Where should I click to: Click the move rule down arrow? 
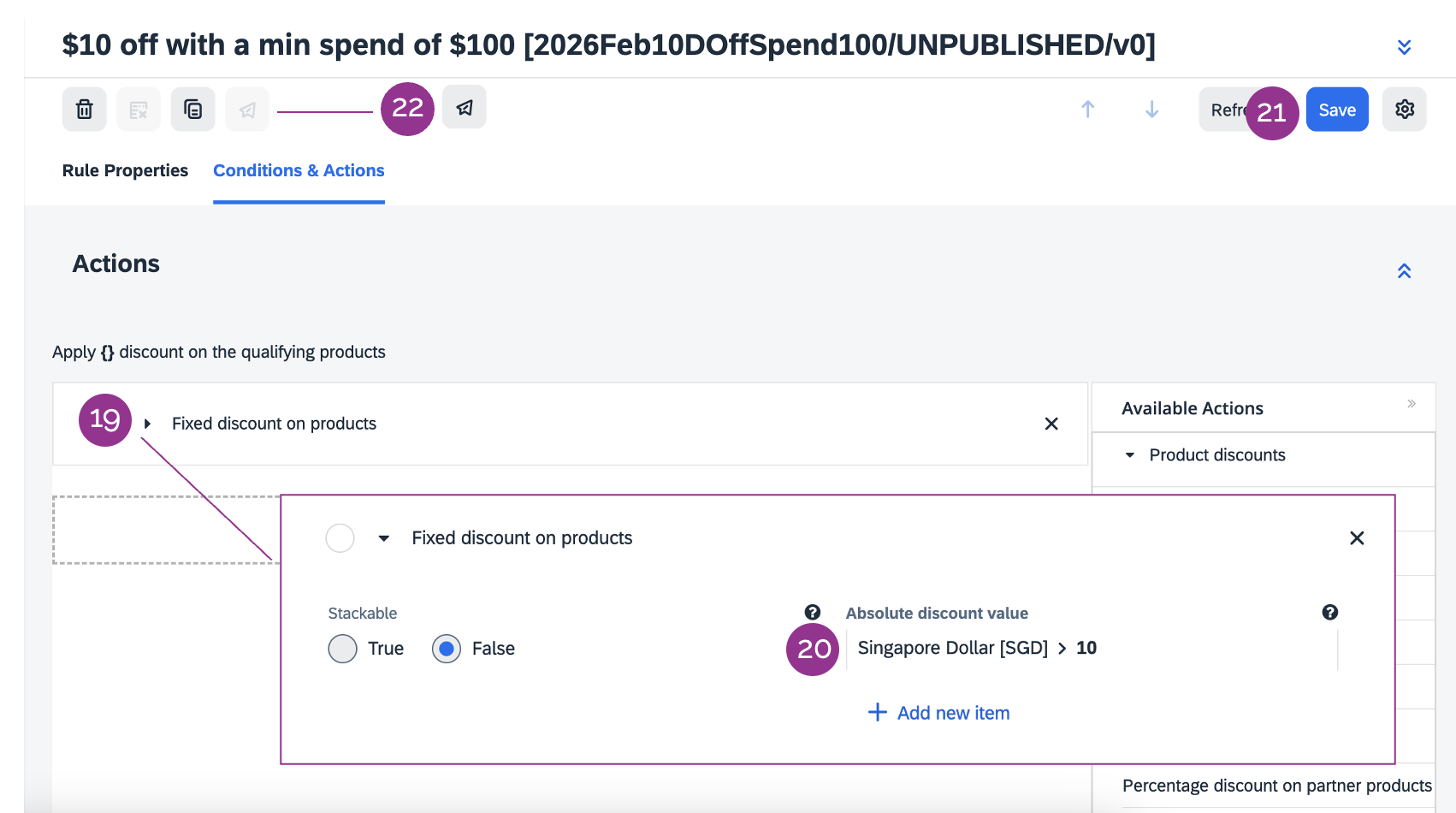pos(1151,110)
